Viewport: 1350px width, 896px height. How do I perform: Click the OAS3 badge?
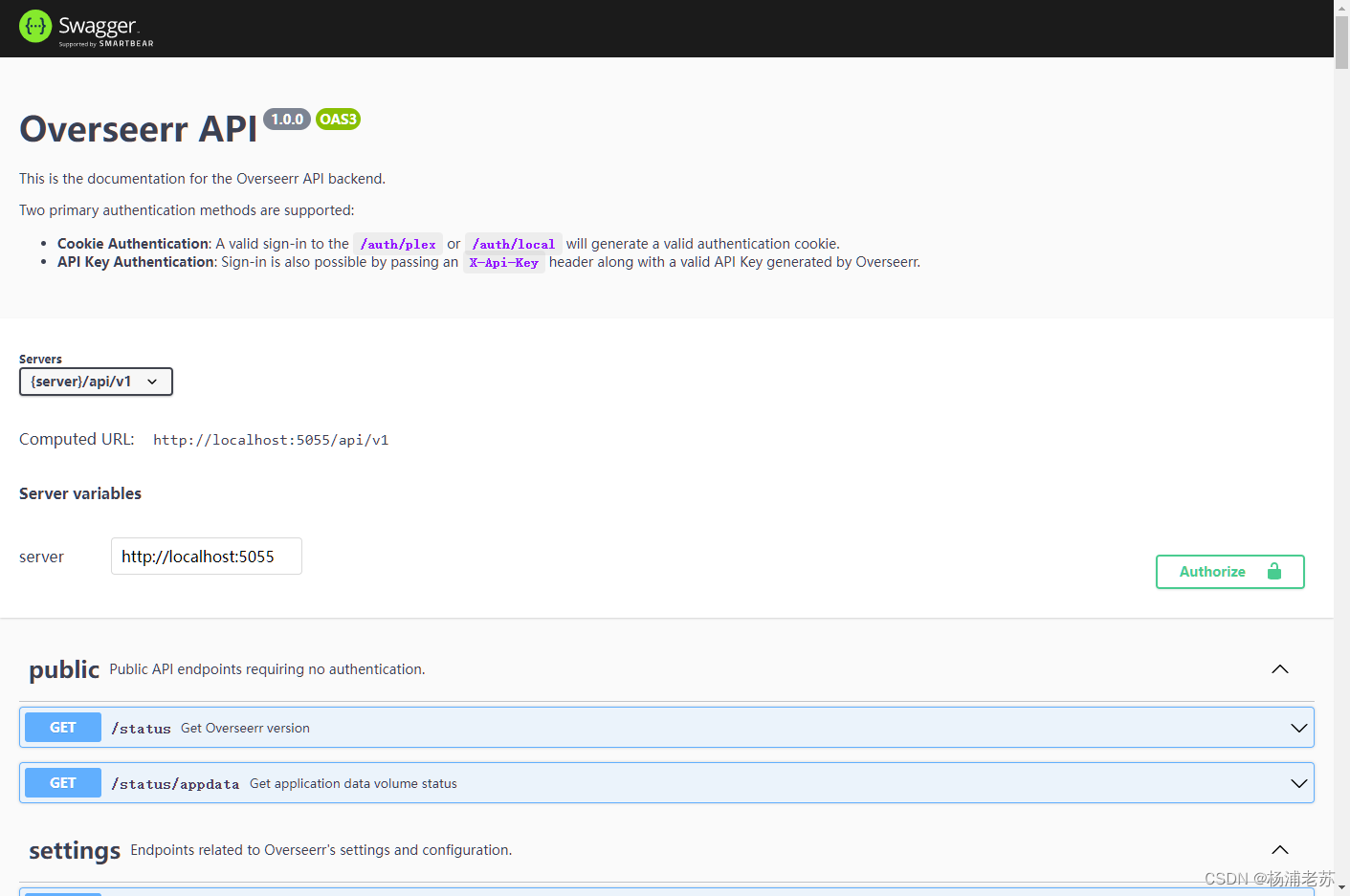pos(338,120)
